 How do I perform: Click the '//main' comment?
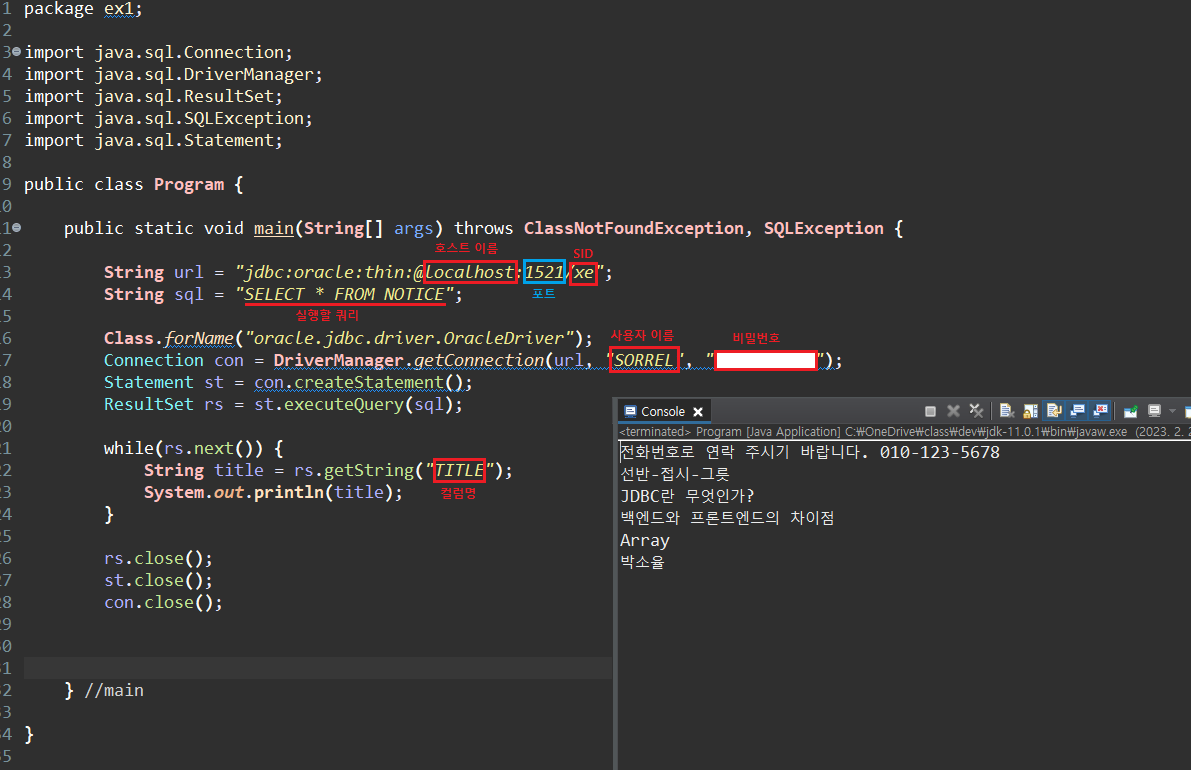(x=114, y=691)
